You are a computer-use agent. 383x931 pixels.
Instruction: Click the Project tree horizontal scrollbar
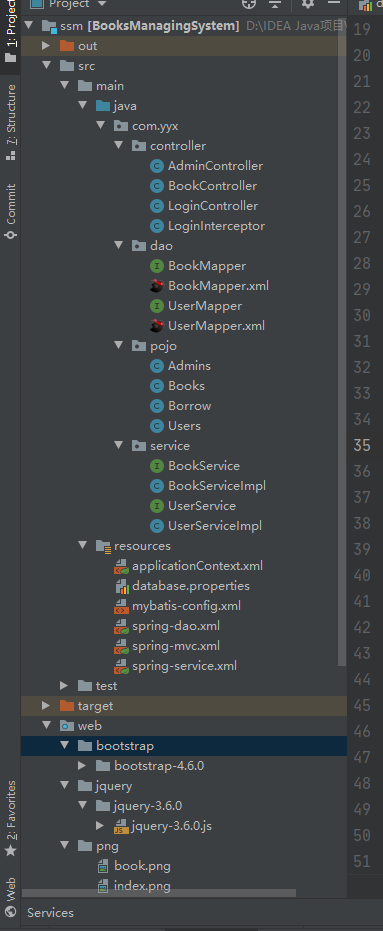click(x=159, y=892)
